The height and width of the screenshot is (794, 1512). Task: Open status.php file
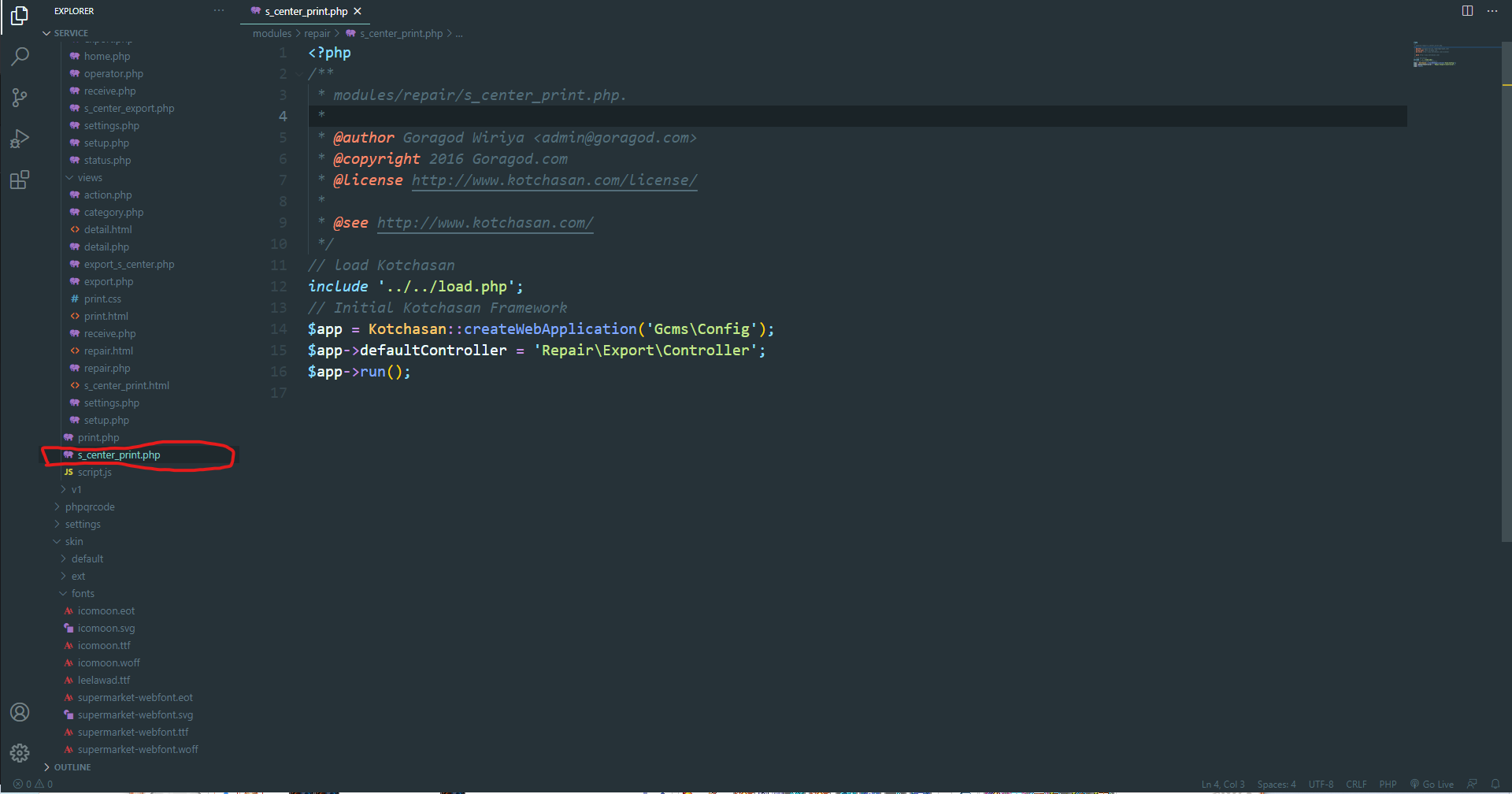pyautogui.click(x=107, y=161)
